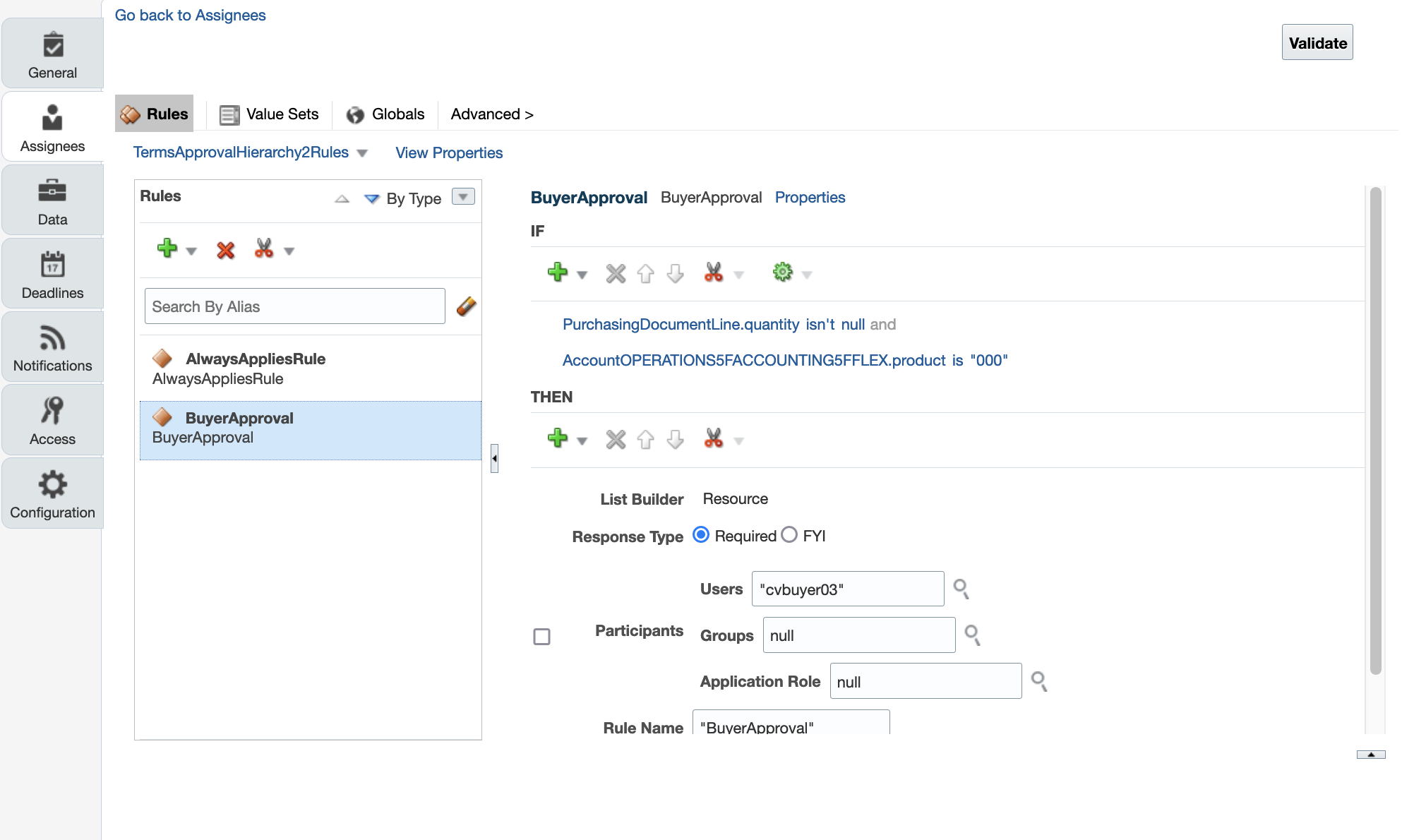Open the Access sidebar section
This screenshot has width=1426, height=840.
(52, 420)
